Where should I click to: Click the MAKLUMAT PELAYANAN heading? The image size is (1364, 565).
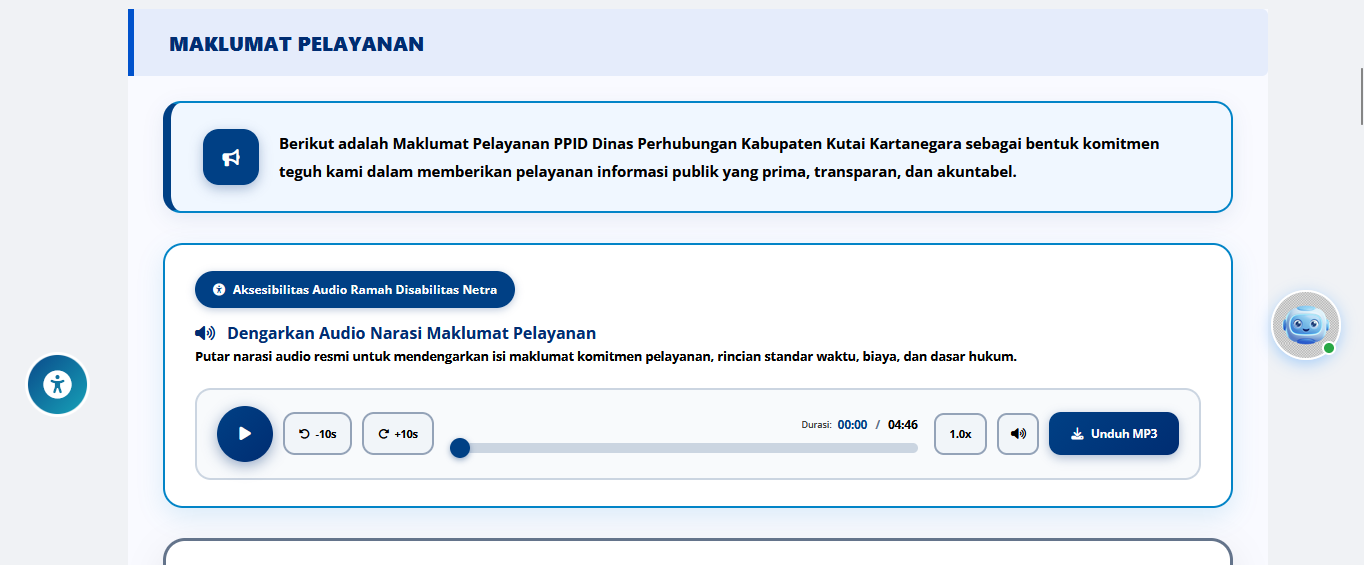297,44
